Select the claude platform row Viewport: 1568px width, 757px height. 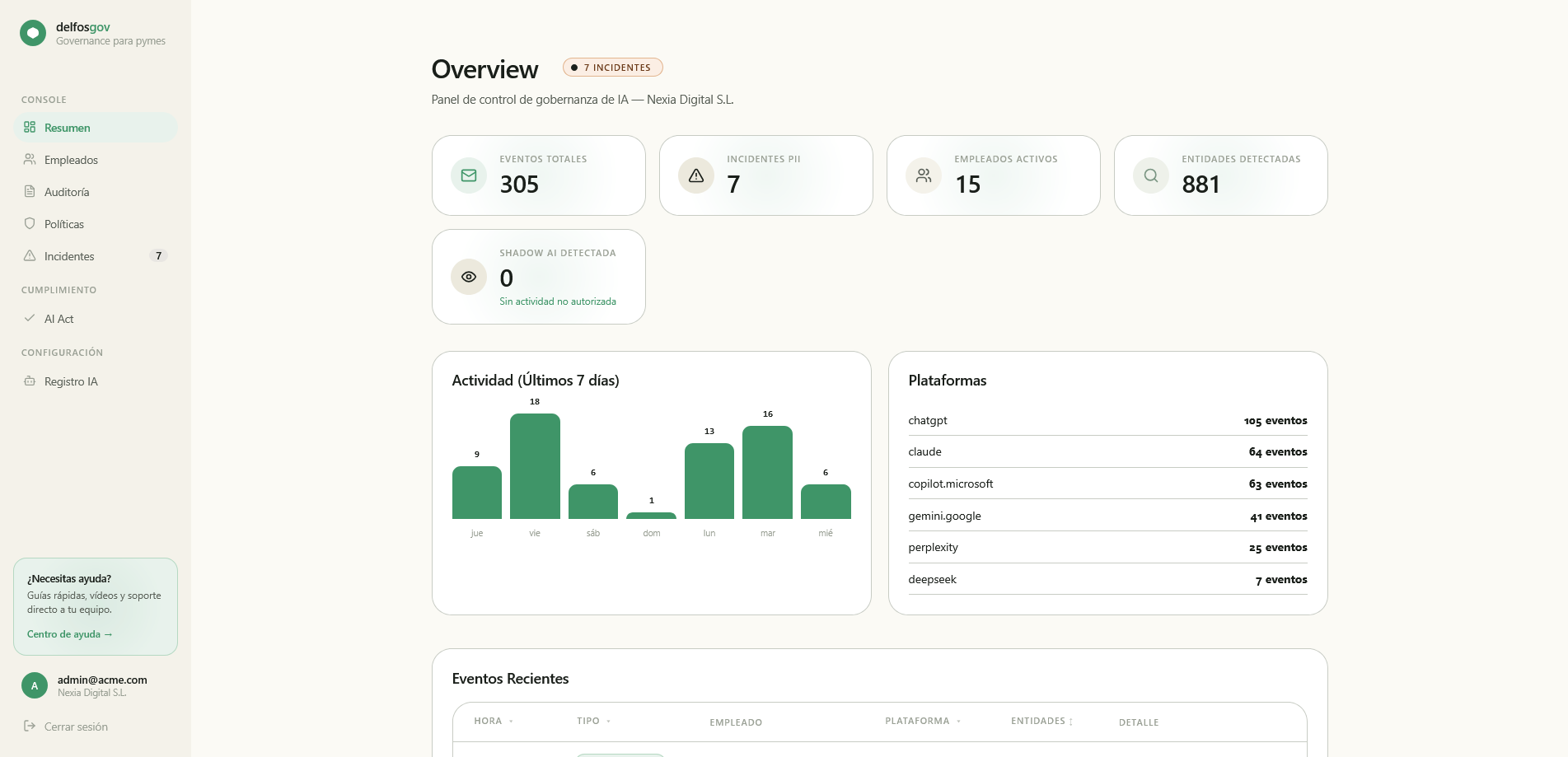pyautogui.click(x=1107, y=451)
